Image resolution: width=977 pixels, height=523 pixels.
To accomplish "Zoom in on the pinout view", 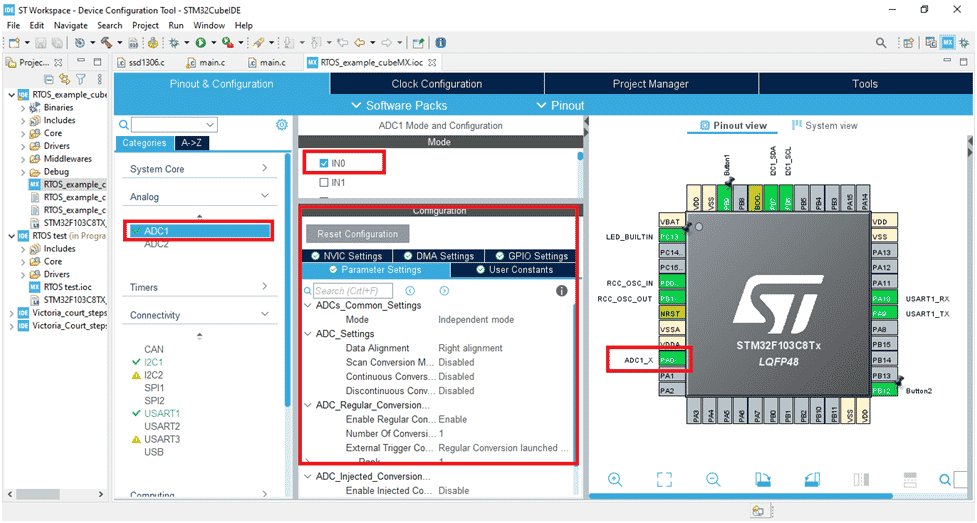I will point(615,479).
